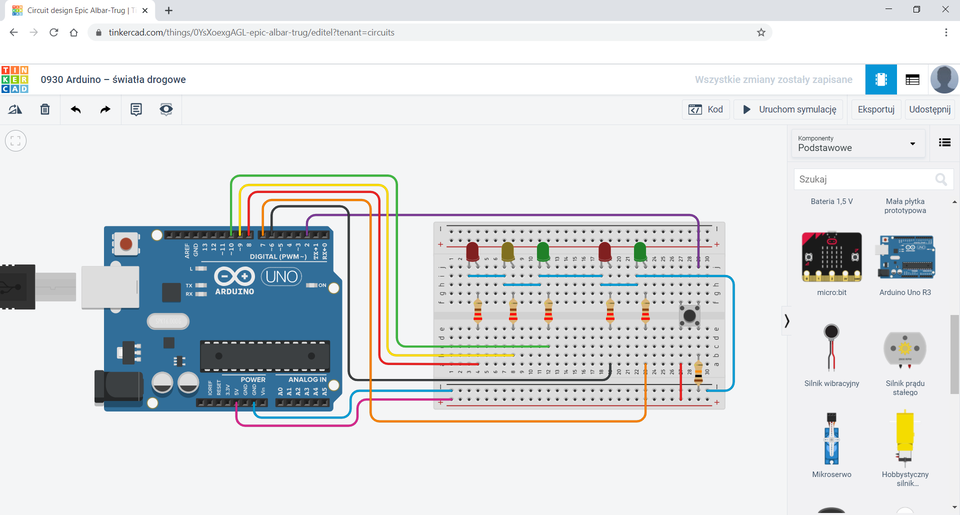The image size is (960, 515).
Task: Toggle notes visibility eye icon
Action: [x=166, y=110]
